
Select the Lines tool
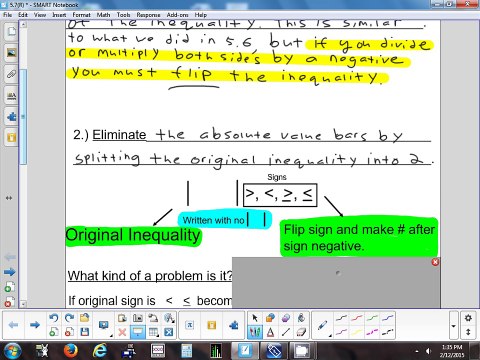click(286, 332)
